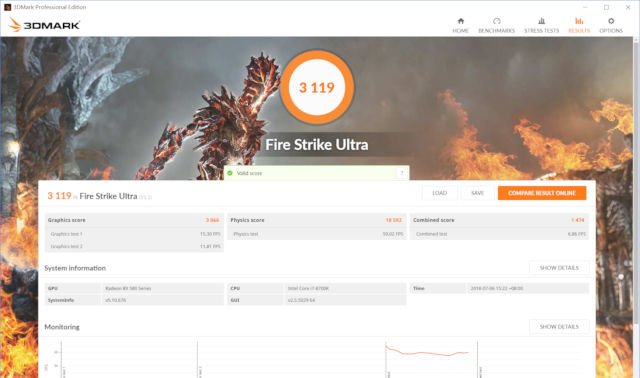The image size is (640, 378).
Task: Open the Valid score help question mark
Action: pyautogui.click(x=402, y=173)
